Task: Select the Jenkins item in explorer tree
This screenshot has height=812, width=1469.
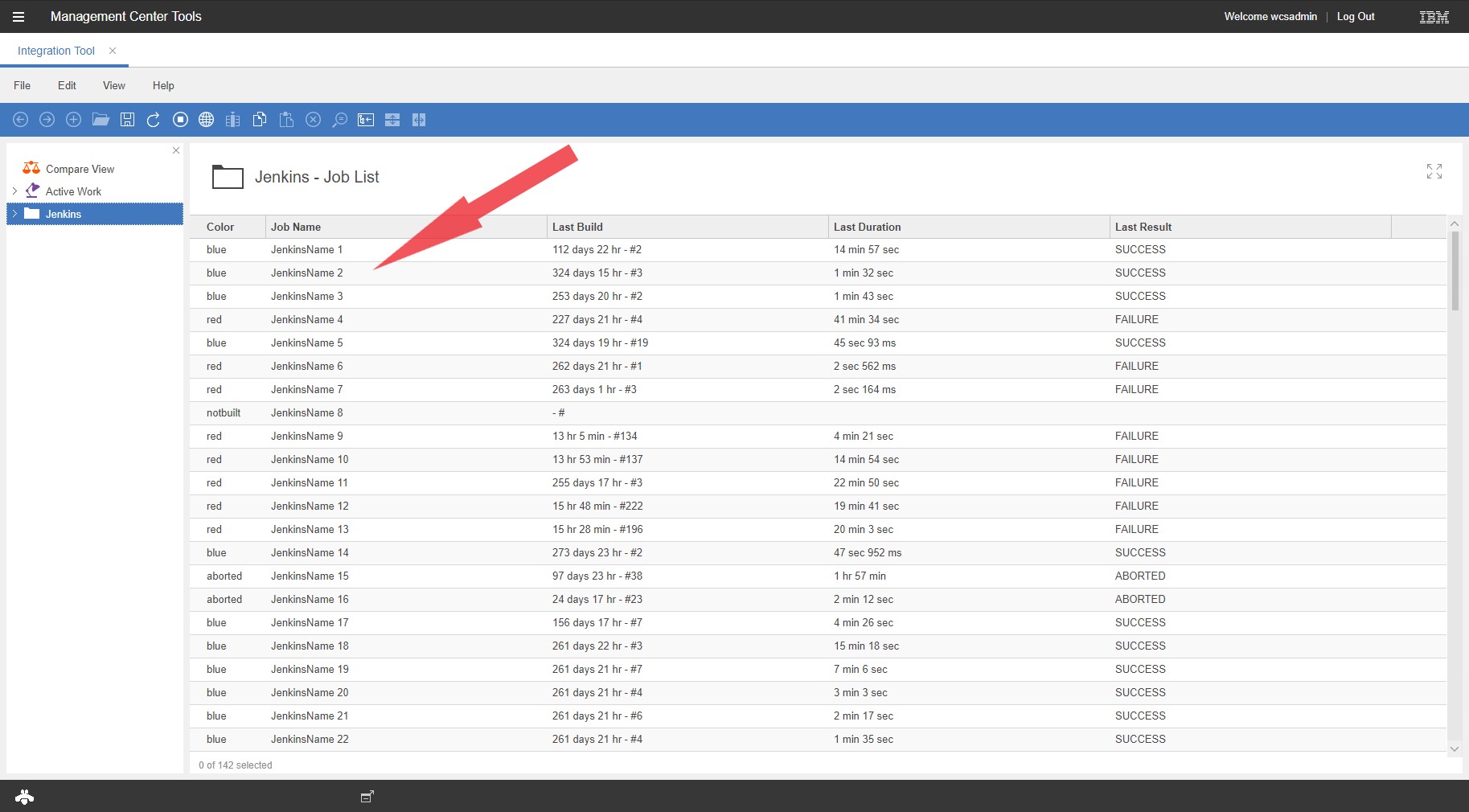Action: pos(95,214)
